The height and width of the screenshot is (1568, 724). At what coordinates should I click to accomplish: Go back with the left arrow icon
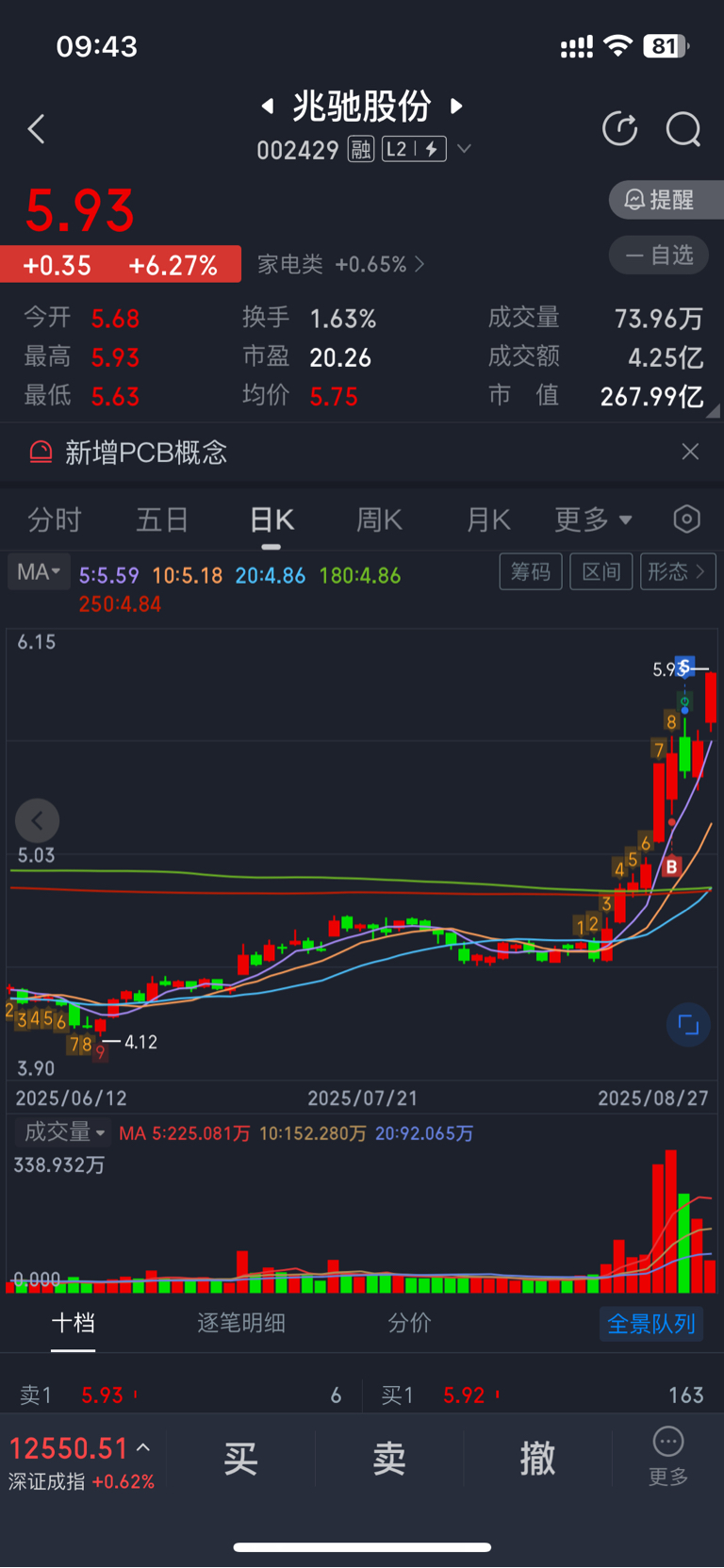tap(37, 129)
